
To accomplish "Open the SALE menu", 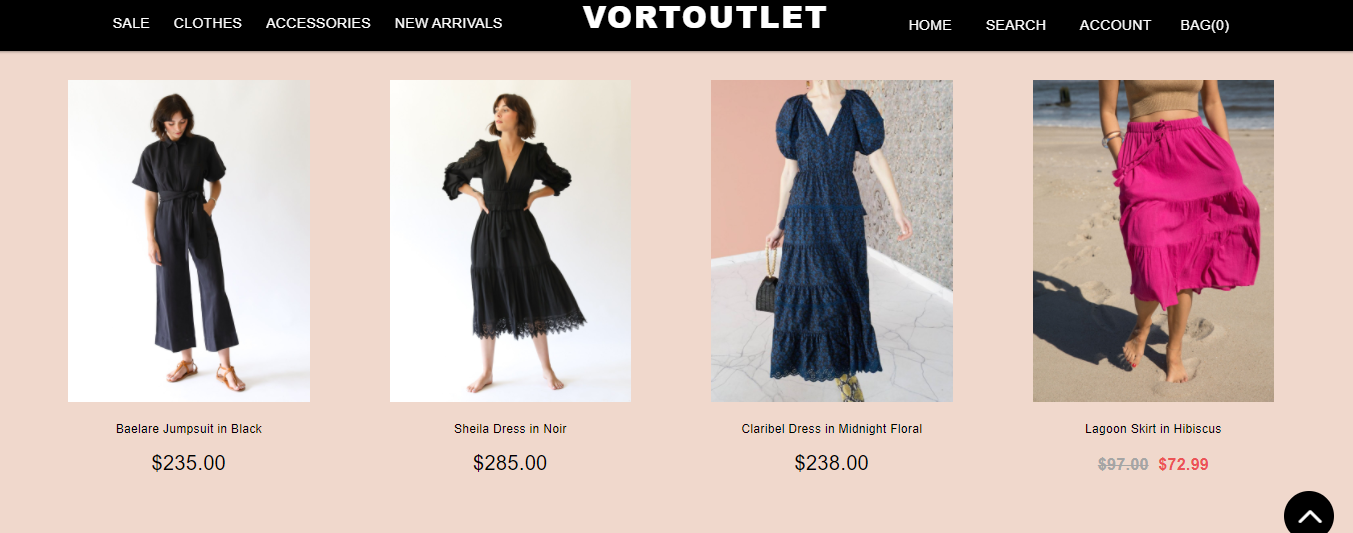I will [x=131, y=23].
